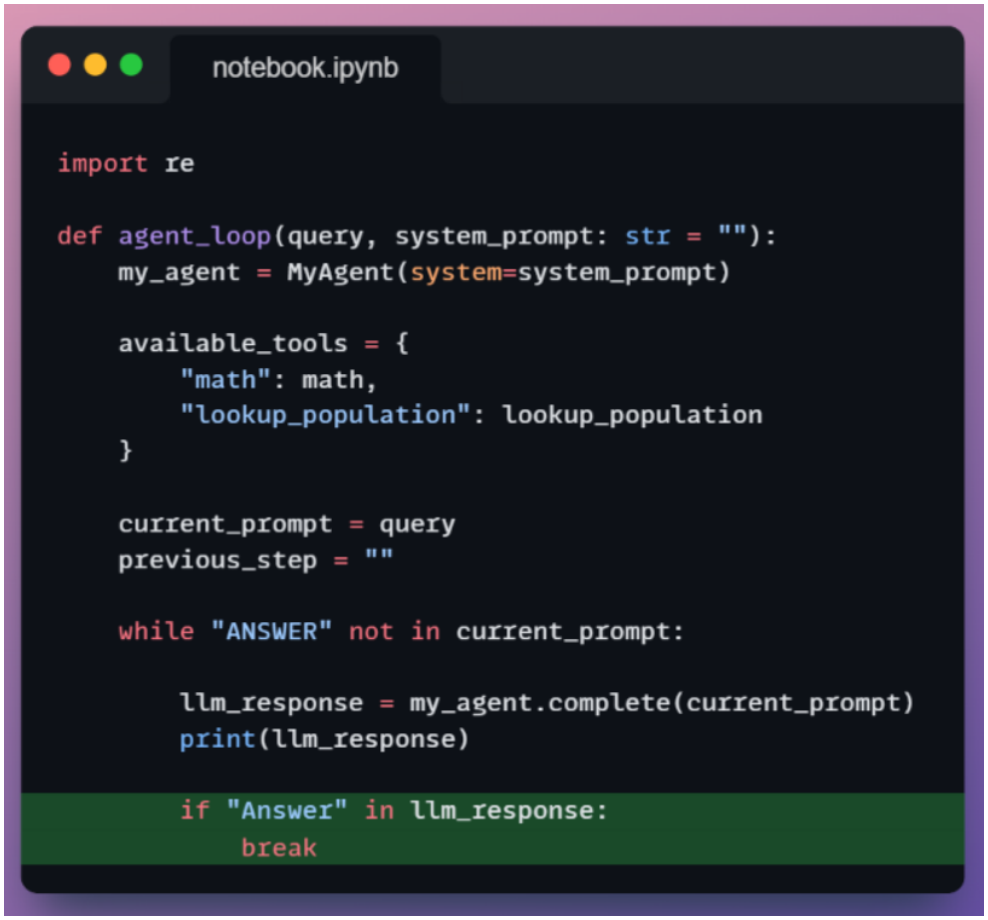988x920 pixels.
Task: Click the highlighted 'if "Answer" in llm_response' line
Action: (x=493, y=811)
